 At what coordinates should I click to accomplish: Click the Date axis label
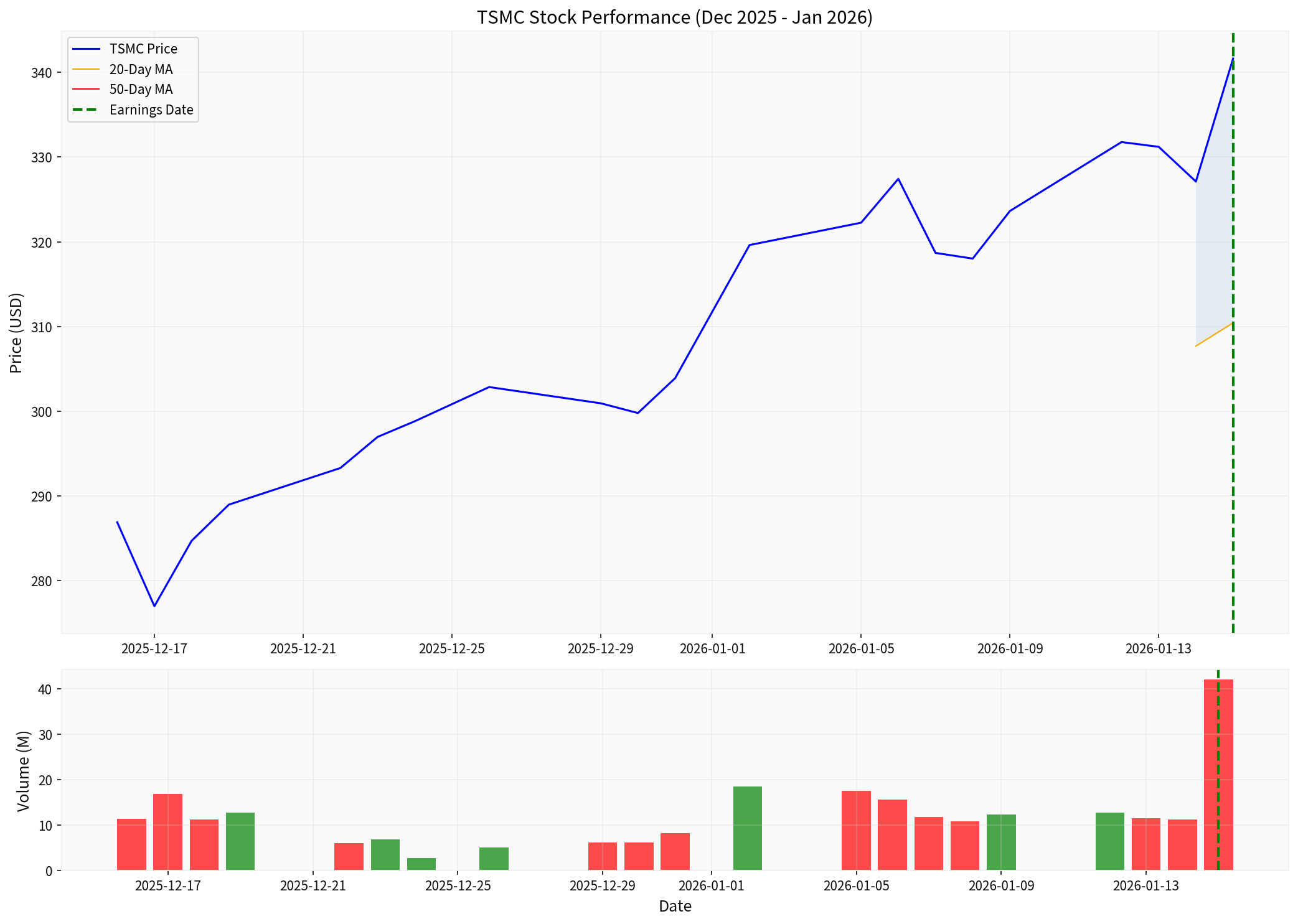click(x=675, y=907)
